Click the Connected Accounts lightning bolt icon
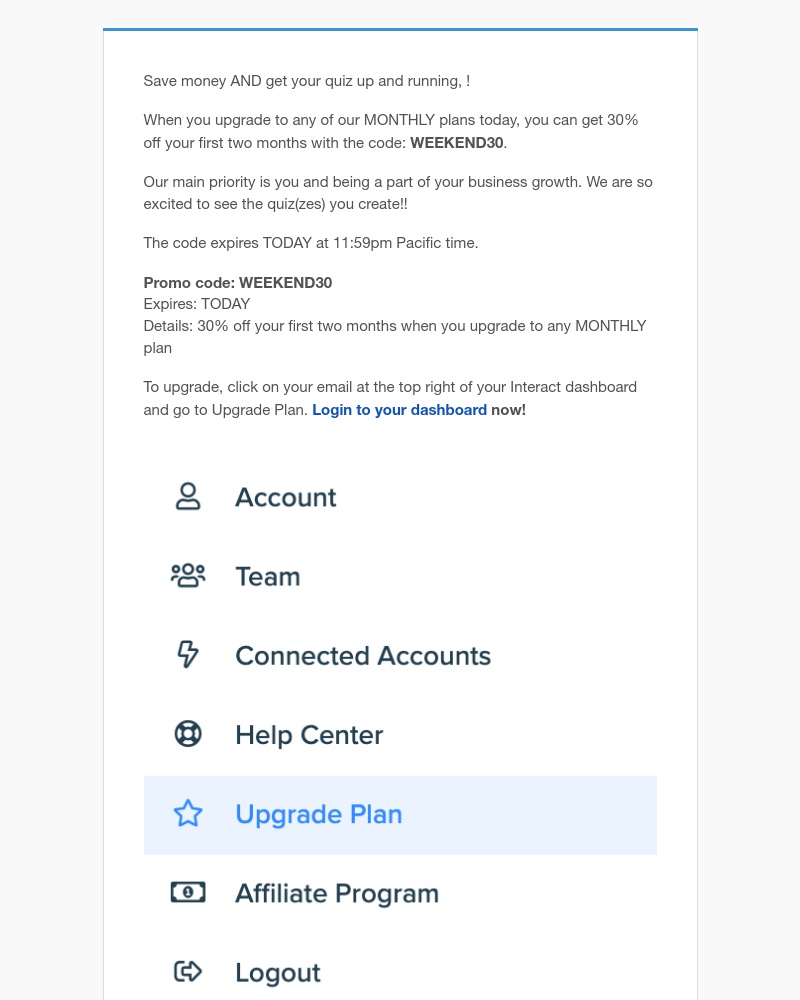Image resolution: width=800 pixels, height=1000 pixels. (x=188, y=654)
